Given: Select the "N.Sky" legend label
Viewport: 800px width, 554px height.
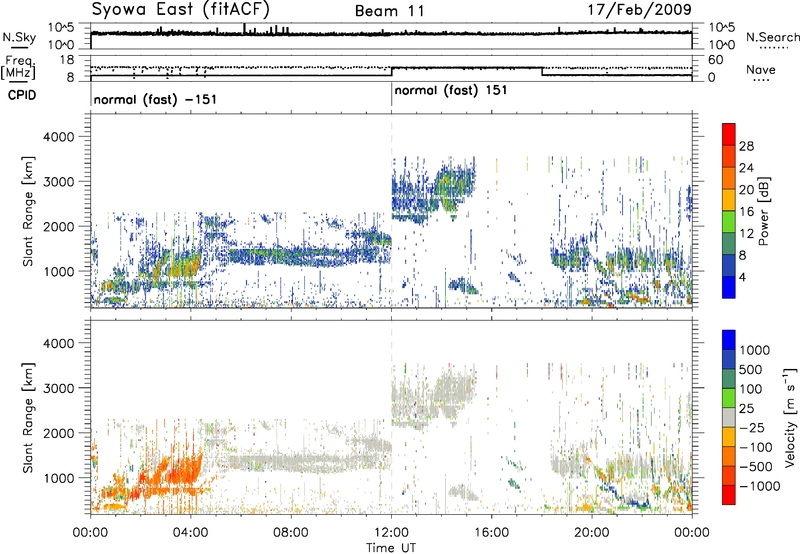Looking at the screenshot, I should 19,37.
